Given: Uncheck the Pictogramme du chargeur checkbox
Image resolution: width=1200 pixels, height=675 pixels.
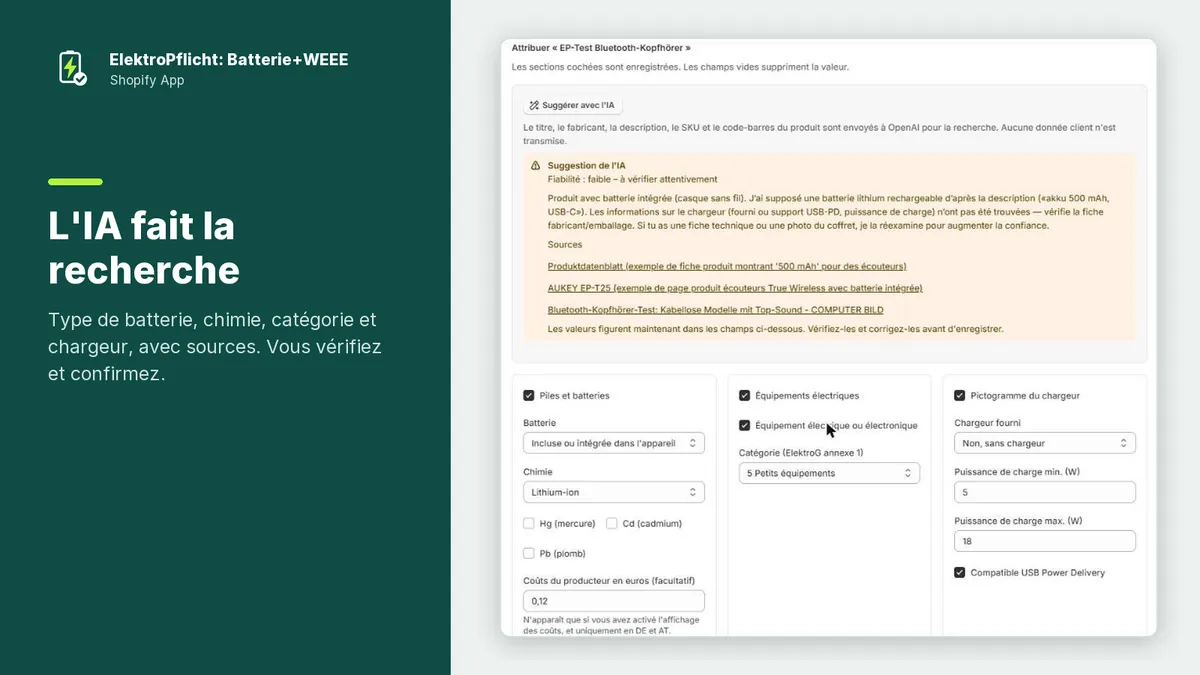Looking at the screenshot, I should [x=960, y=396].
